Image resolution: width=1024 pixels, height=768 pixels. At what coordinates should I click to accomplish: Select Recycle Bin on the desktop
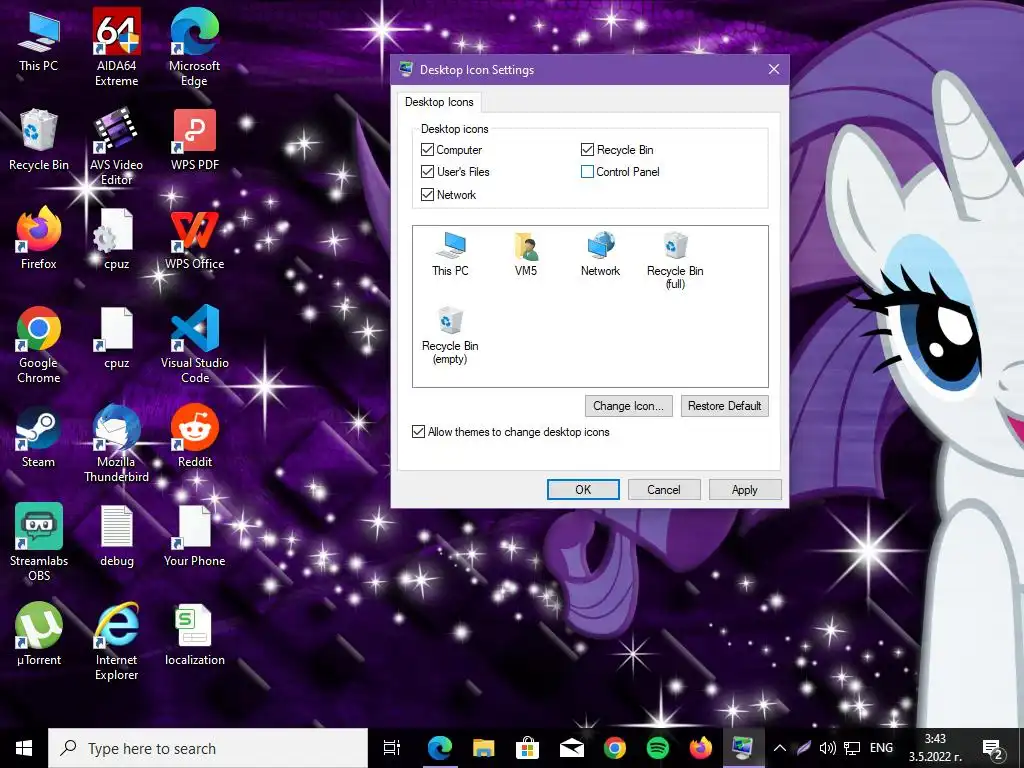(39, 140)
